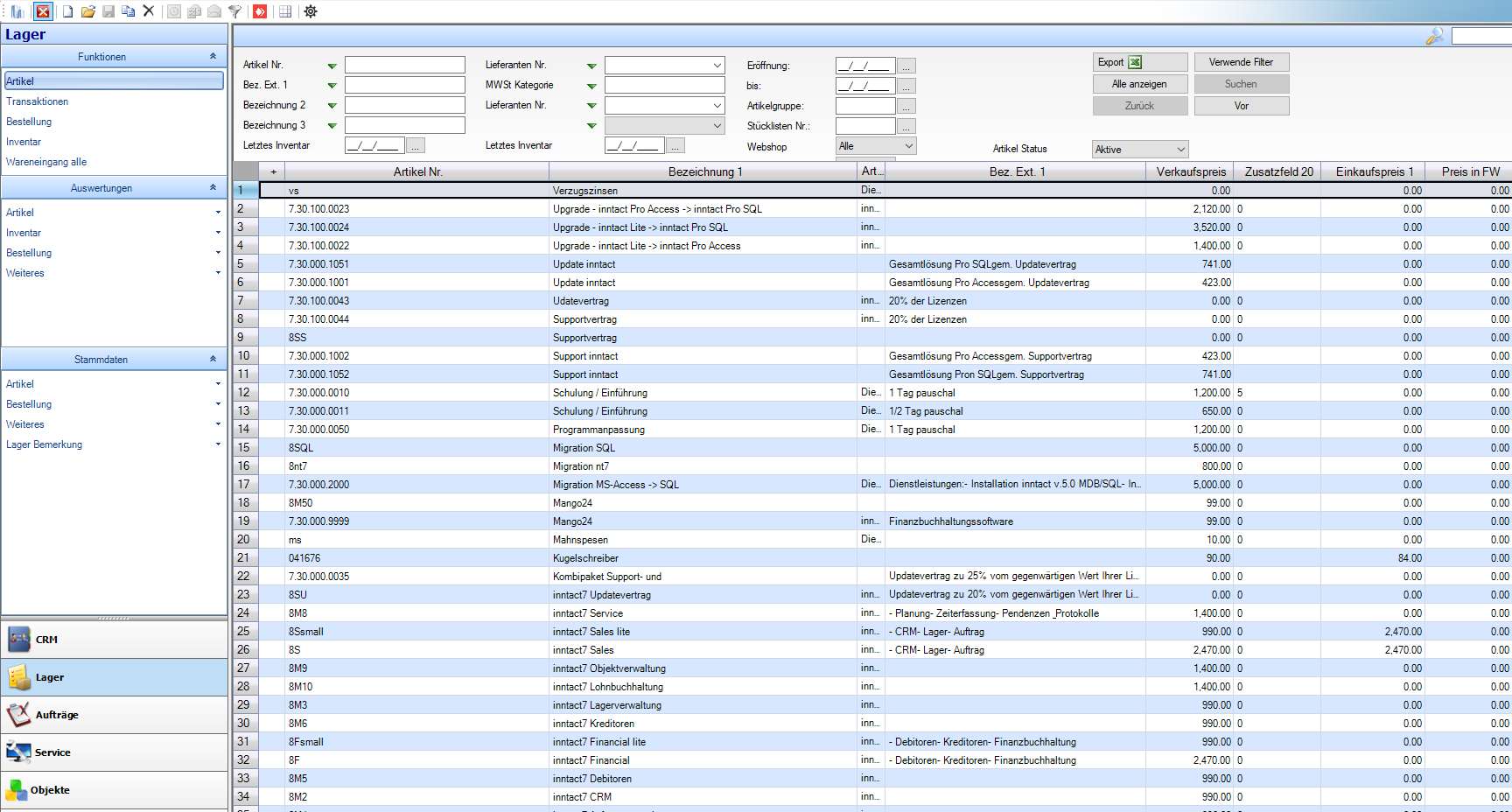
Task: Select the Migration SQL row
Action: click(x=872, y=448)
